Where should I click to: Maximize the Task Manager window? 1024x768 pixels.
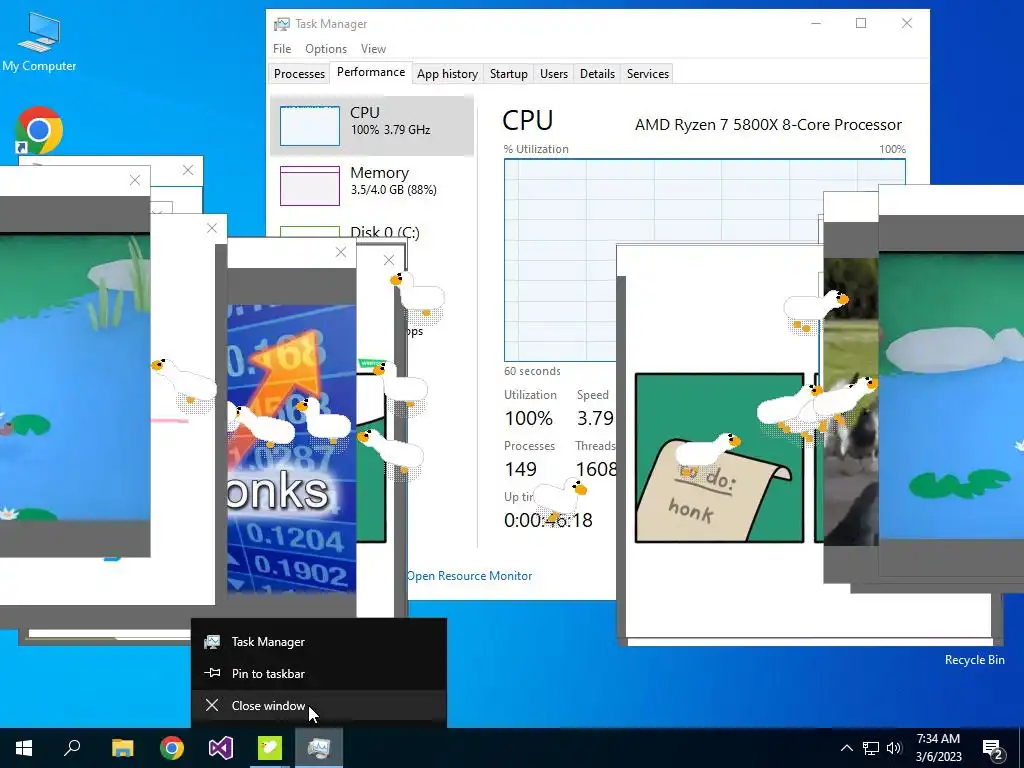861,24
